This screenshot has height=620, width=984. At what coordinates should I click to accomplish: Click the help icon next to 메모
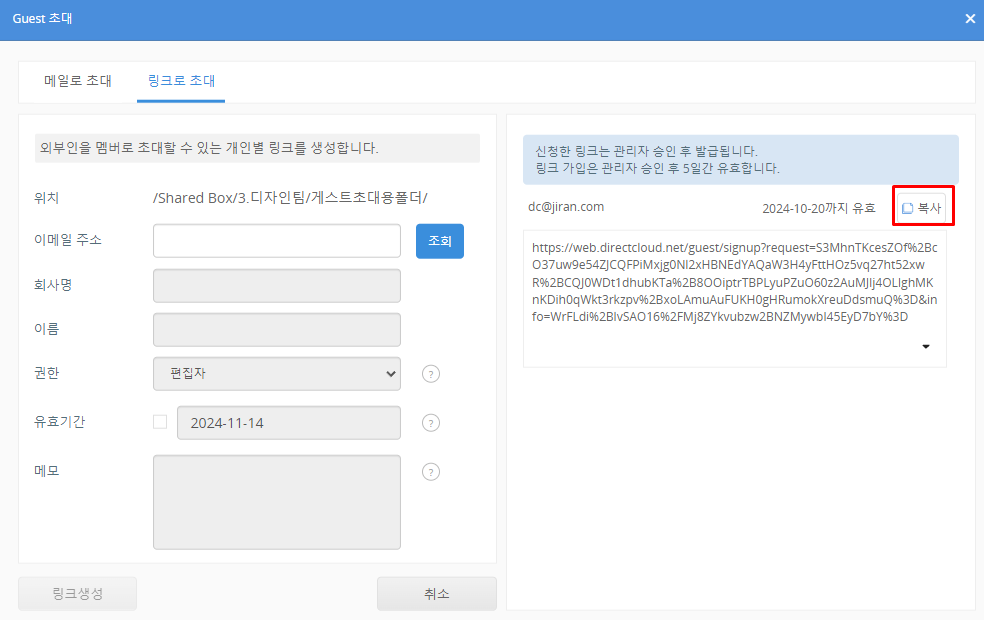pos(431,472)
